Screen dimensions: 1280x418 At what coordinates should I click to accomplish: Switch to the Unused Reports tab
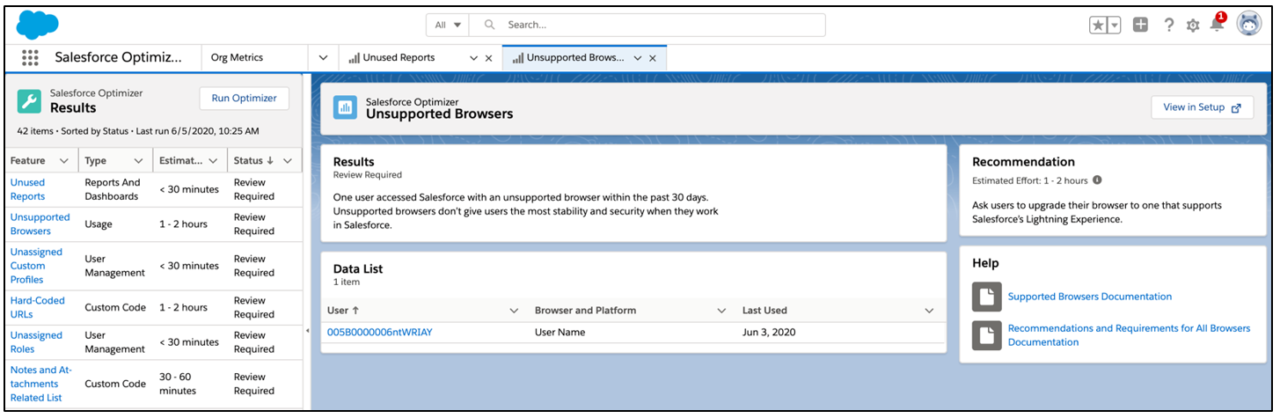pyautogui.click(x=400, y=58)
